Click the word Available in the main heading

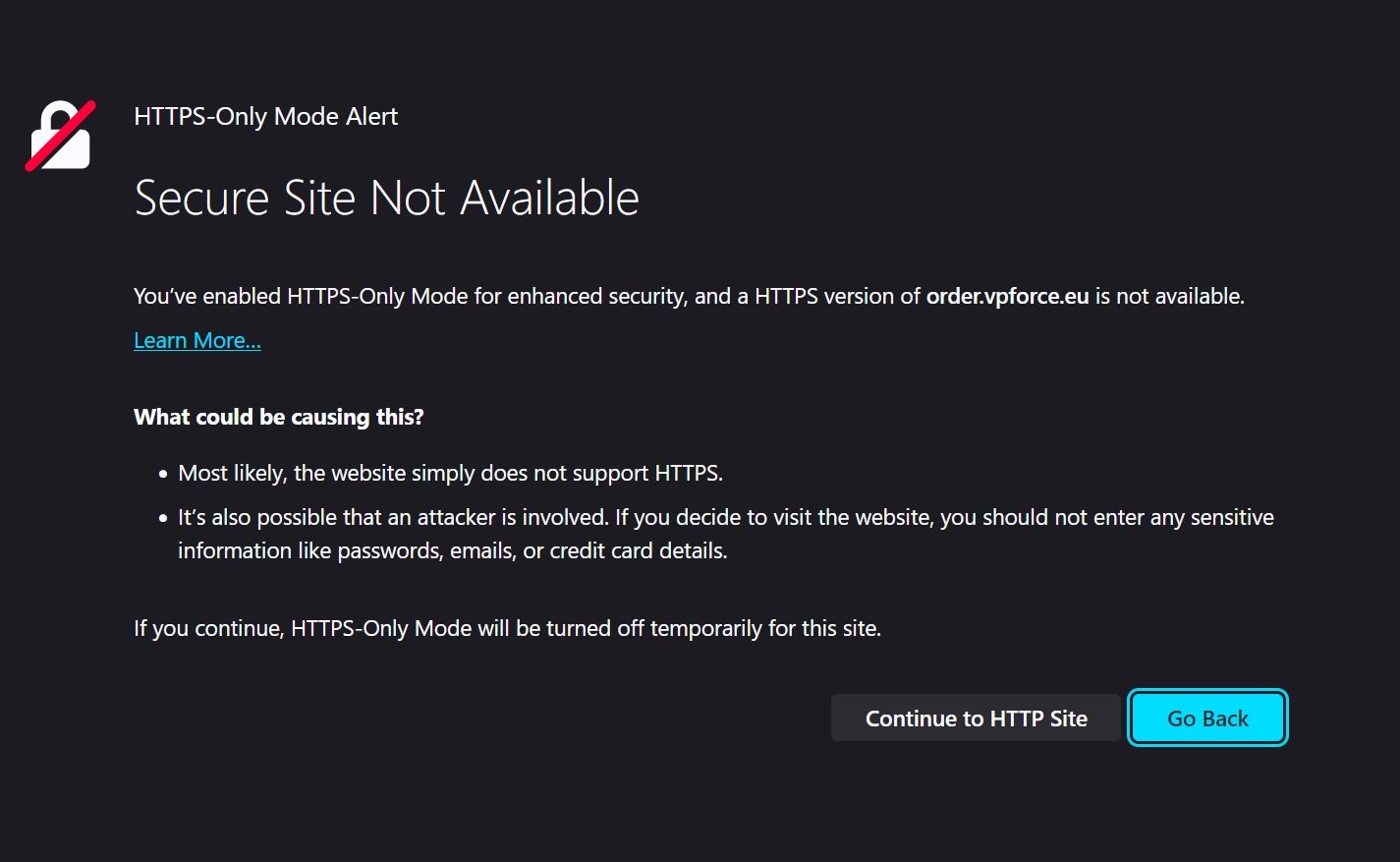(549, 198)
